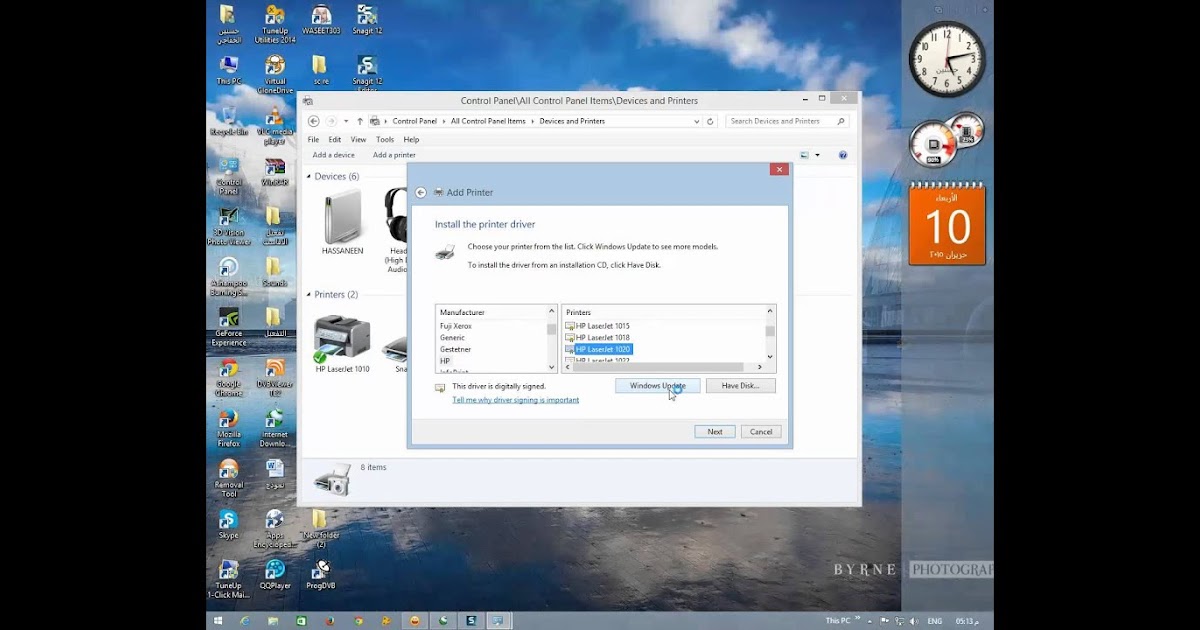1200x630 pixels.
Task: Launch Google Chrome desktop shortcut
Action: 228,378
